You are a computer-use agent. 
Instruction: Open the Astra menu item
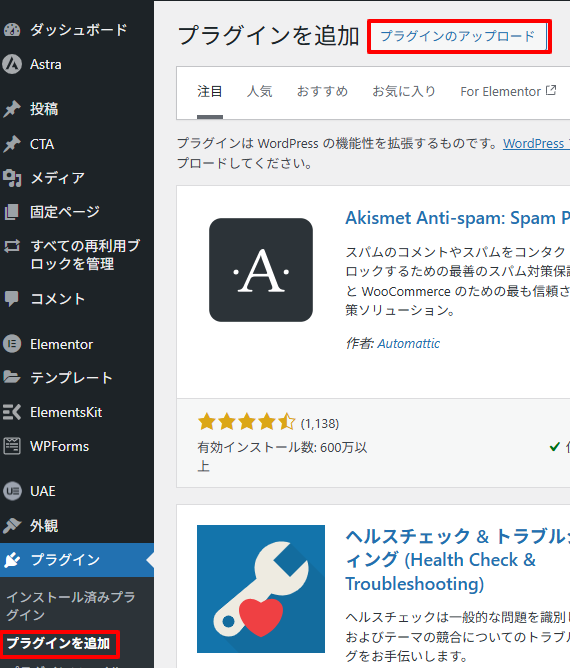click(46, 64)
